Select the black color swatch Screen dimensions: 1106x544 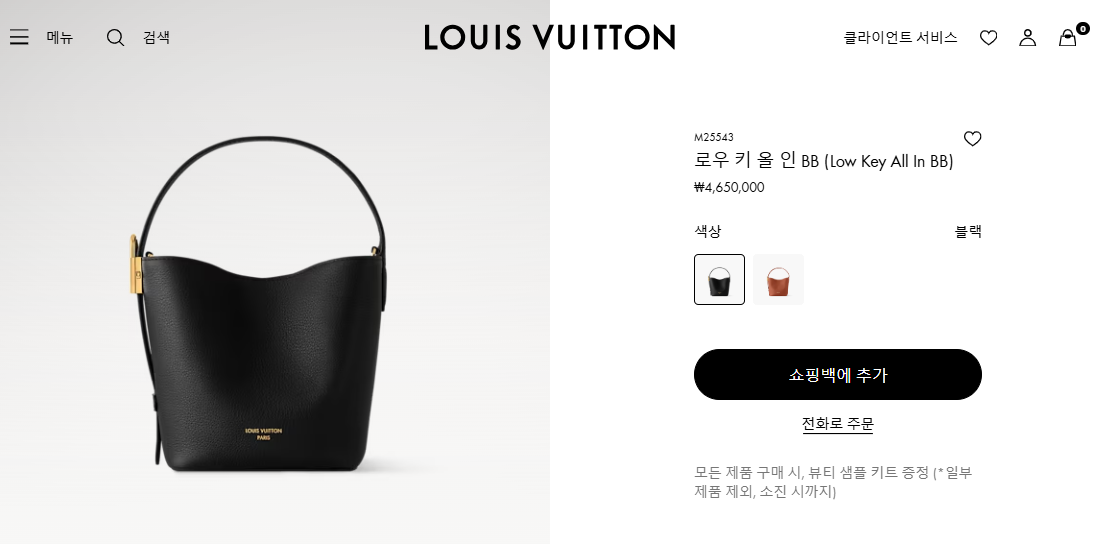click(719, 279)
